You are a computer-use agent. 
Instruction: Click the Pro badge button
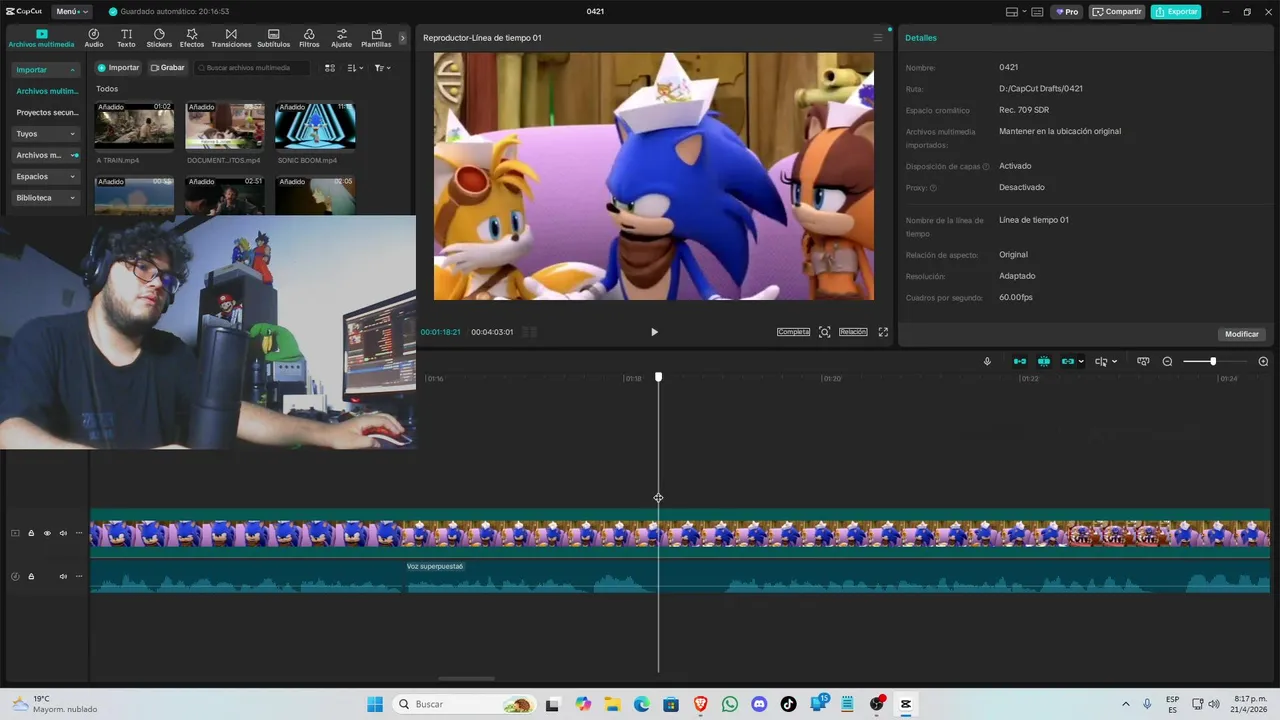(x=1066, y=12)
